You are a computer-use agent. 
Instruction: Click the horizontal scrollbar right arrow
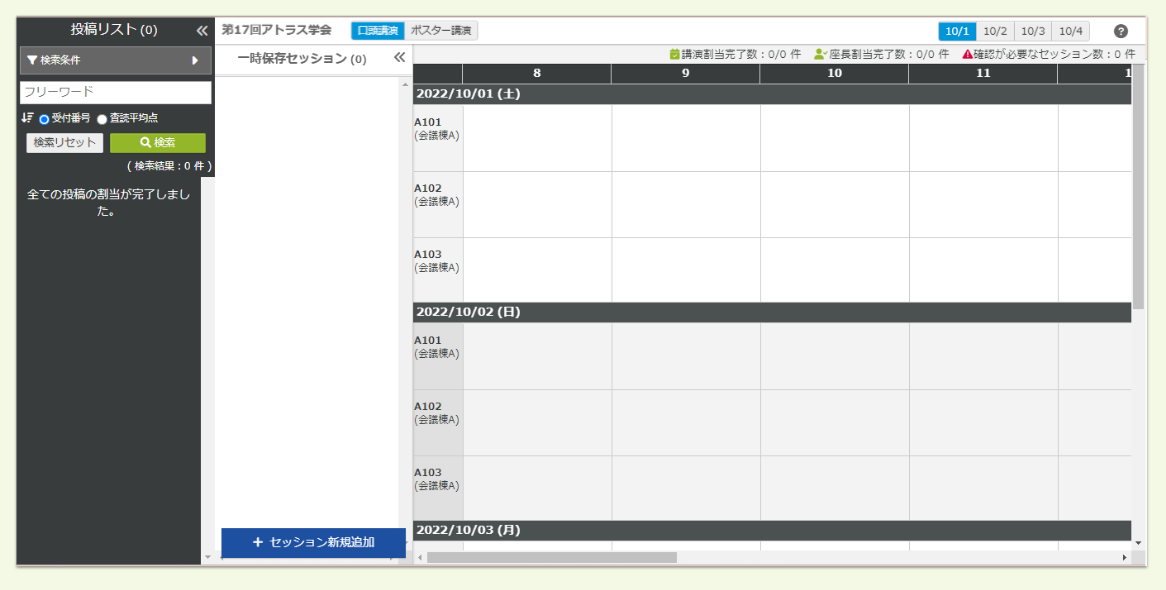(1124, 557)
